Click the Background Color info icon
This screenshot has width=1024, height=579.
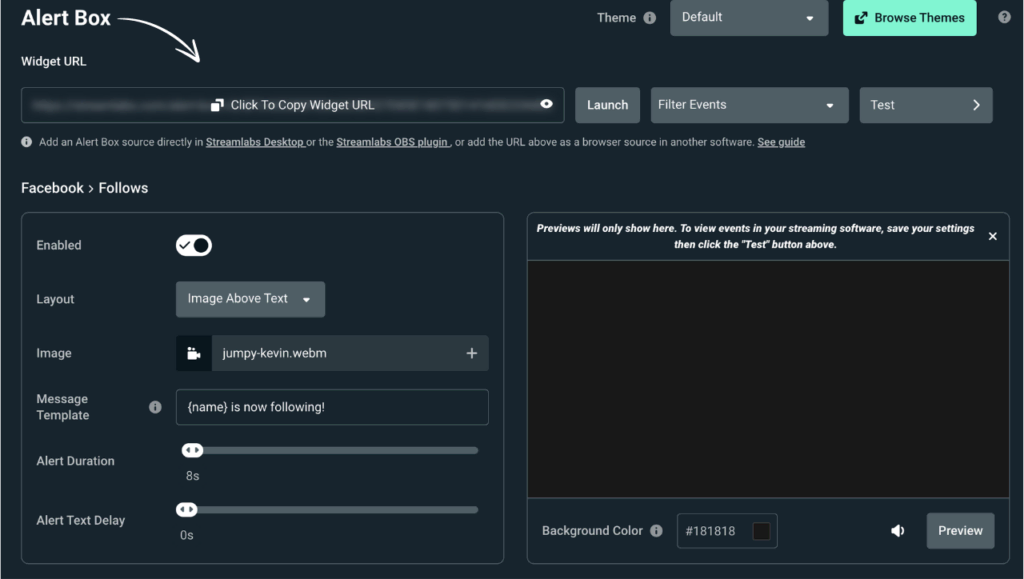coord(656,531)
